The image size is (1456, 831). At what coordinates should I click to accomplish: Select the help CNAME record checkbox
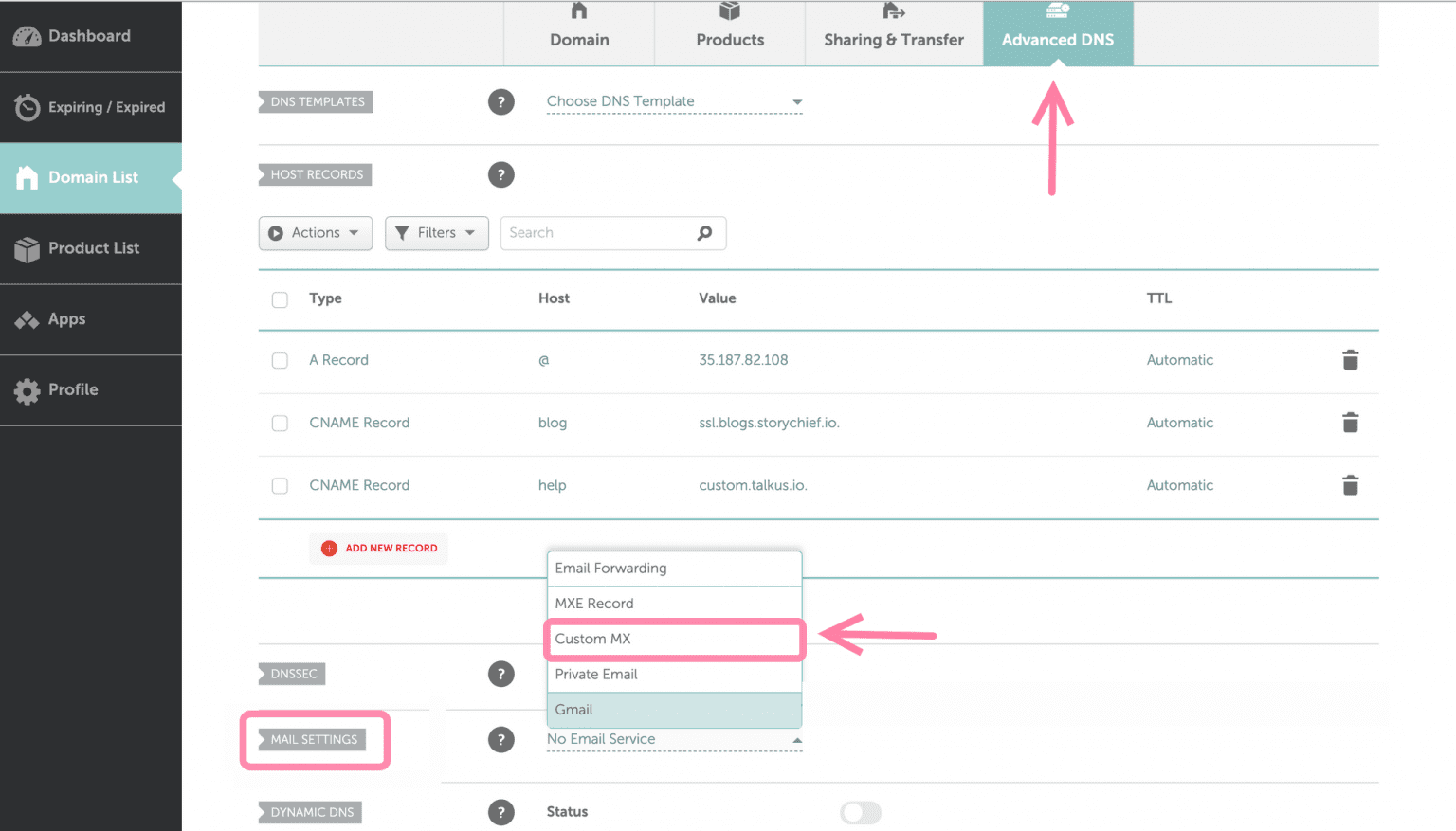point(280,485)
